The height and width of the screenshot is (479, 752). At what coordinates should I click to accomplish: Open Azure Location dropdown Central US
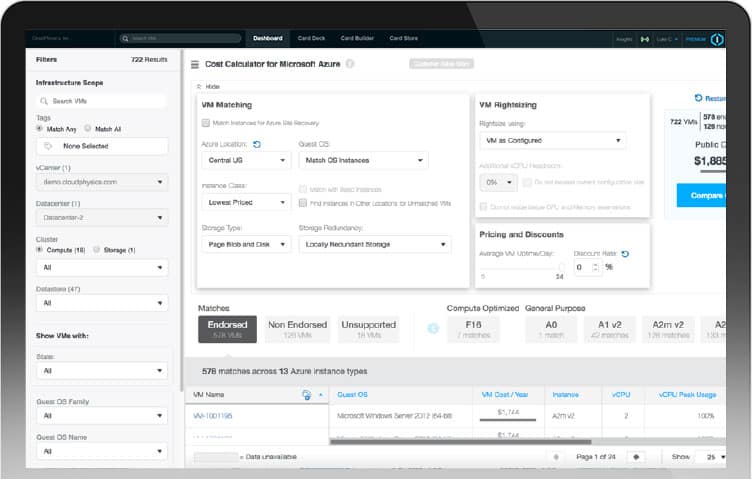click(246, 160)
